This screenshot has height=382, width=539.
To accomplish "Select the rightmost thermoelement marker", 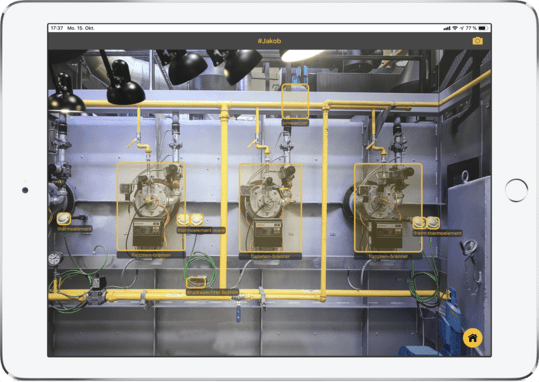I will [x=433, y=223].
